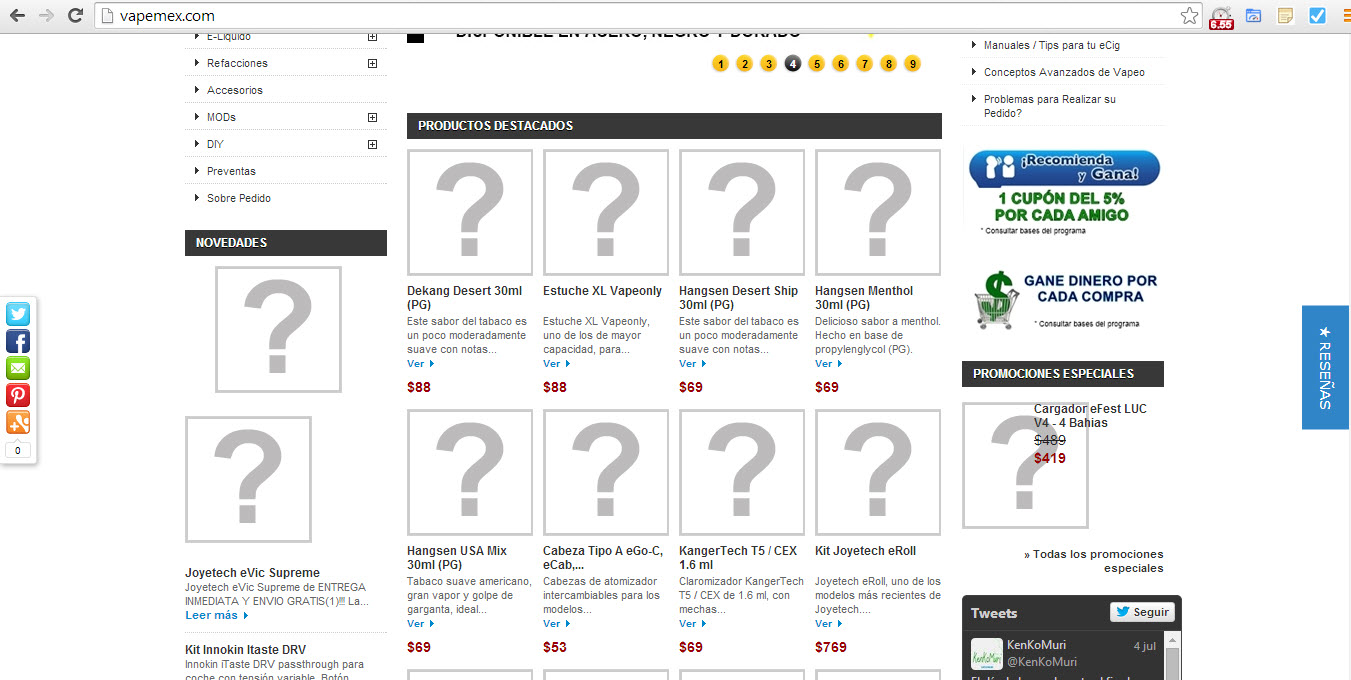Share on Twitter via side bar
The height and width of the screenshot is (680, 1351).
point(18,314)
